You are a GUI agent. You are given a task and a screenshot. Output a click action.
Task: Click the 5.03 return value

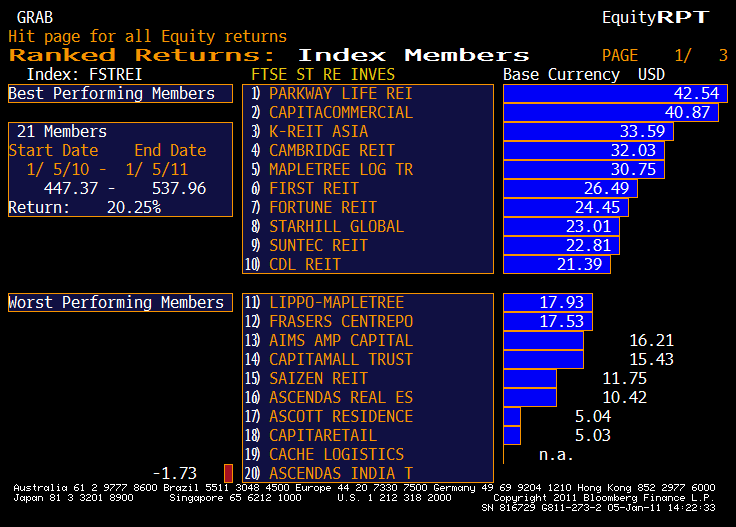click(x=593, y=435)
